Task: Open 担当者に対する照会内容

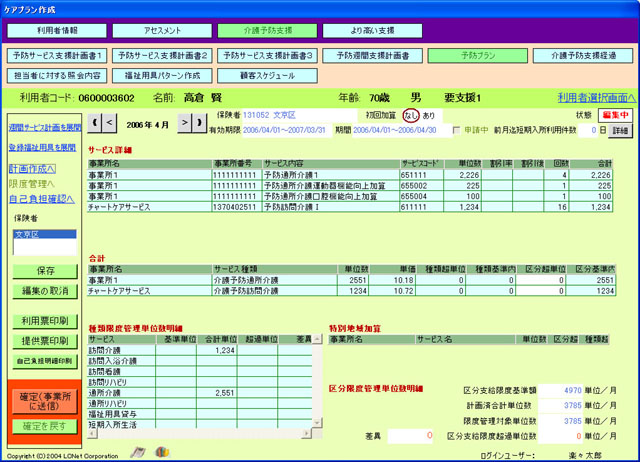Action: tap(57, 76)
